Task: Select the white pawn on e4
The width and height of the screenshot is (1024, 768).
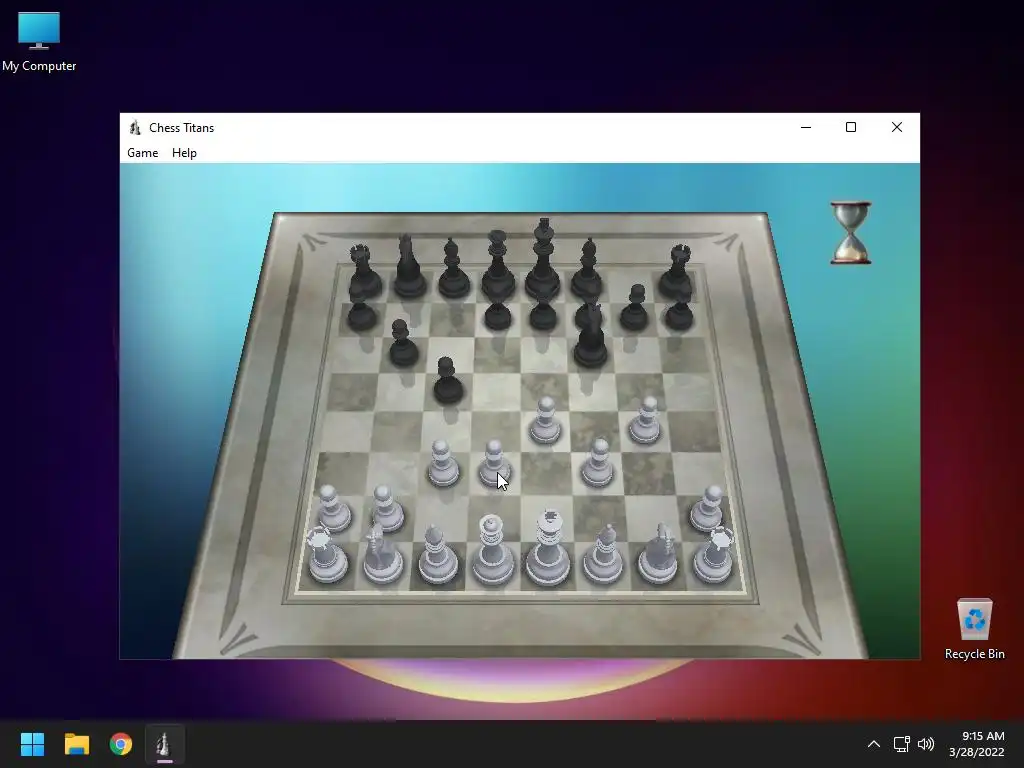Action: (545, 421)
